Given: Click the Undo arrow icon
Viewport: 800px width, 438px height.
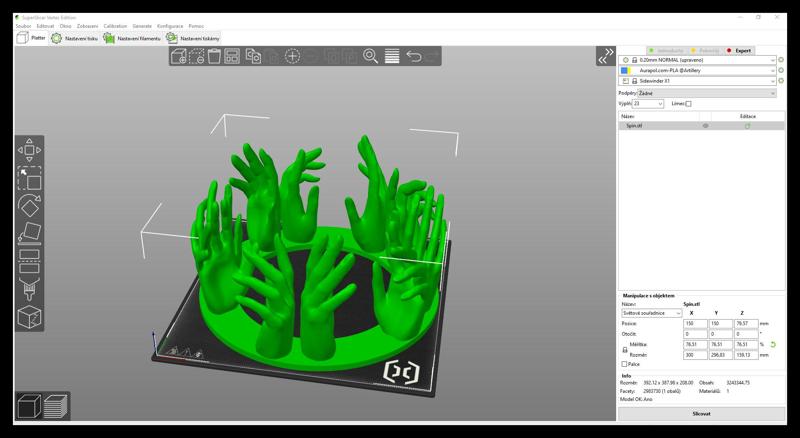Looking at the screenshot, I should (414, 56).
